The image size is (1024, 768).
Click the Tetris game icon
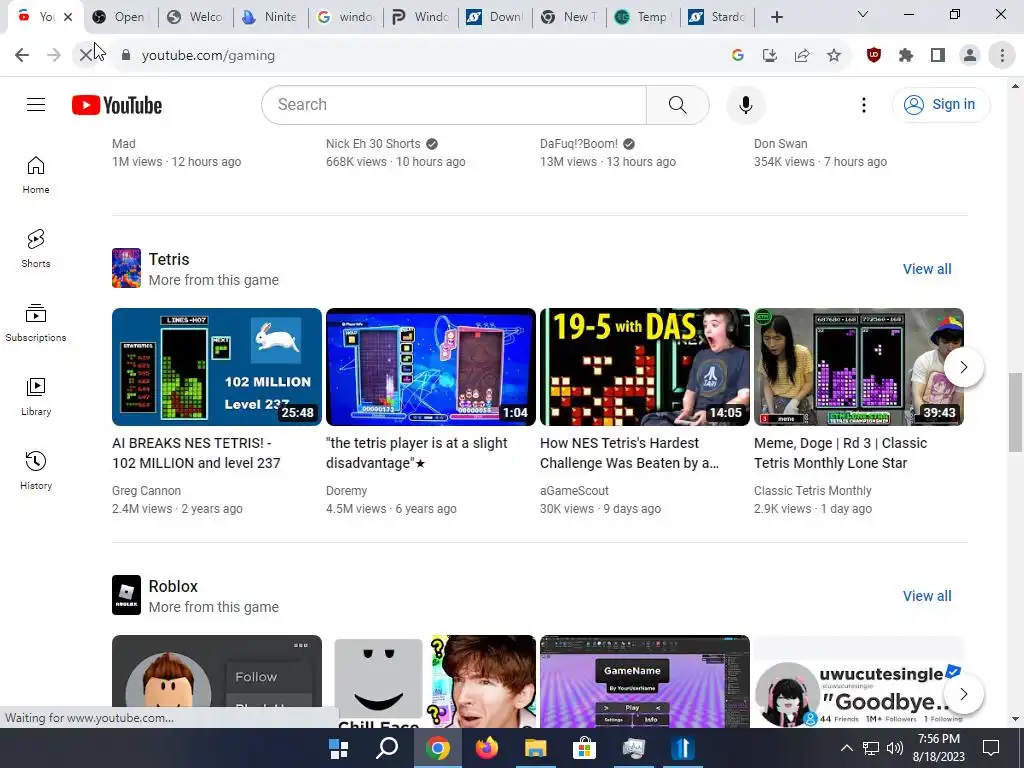(126, 268)
